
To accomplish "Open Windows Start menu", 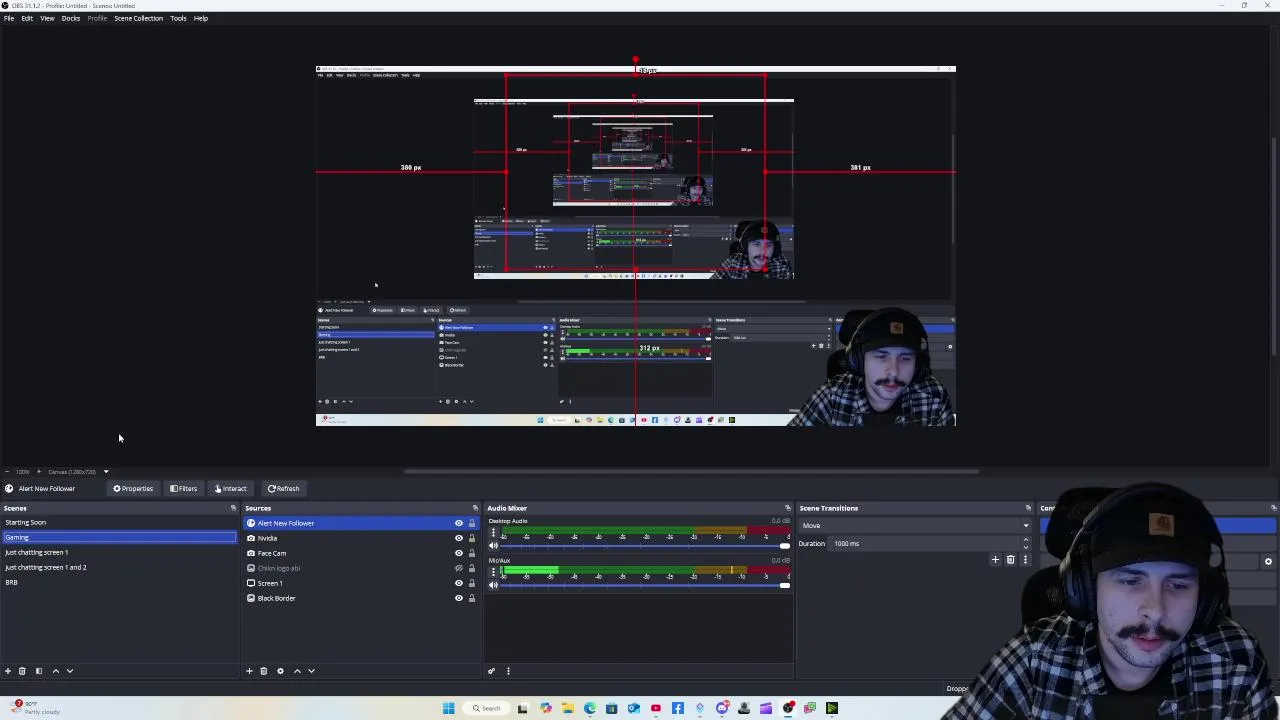I will click(449, 708).
